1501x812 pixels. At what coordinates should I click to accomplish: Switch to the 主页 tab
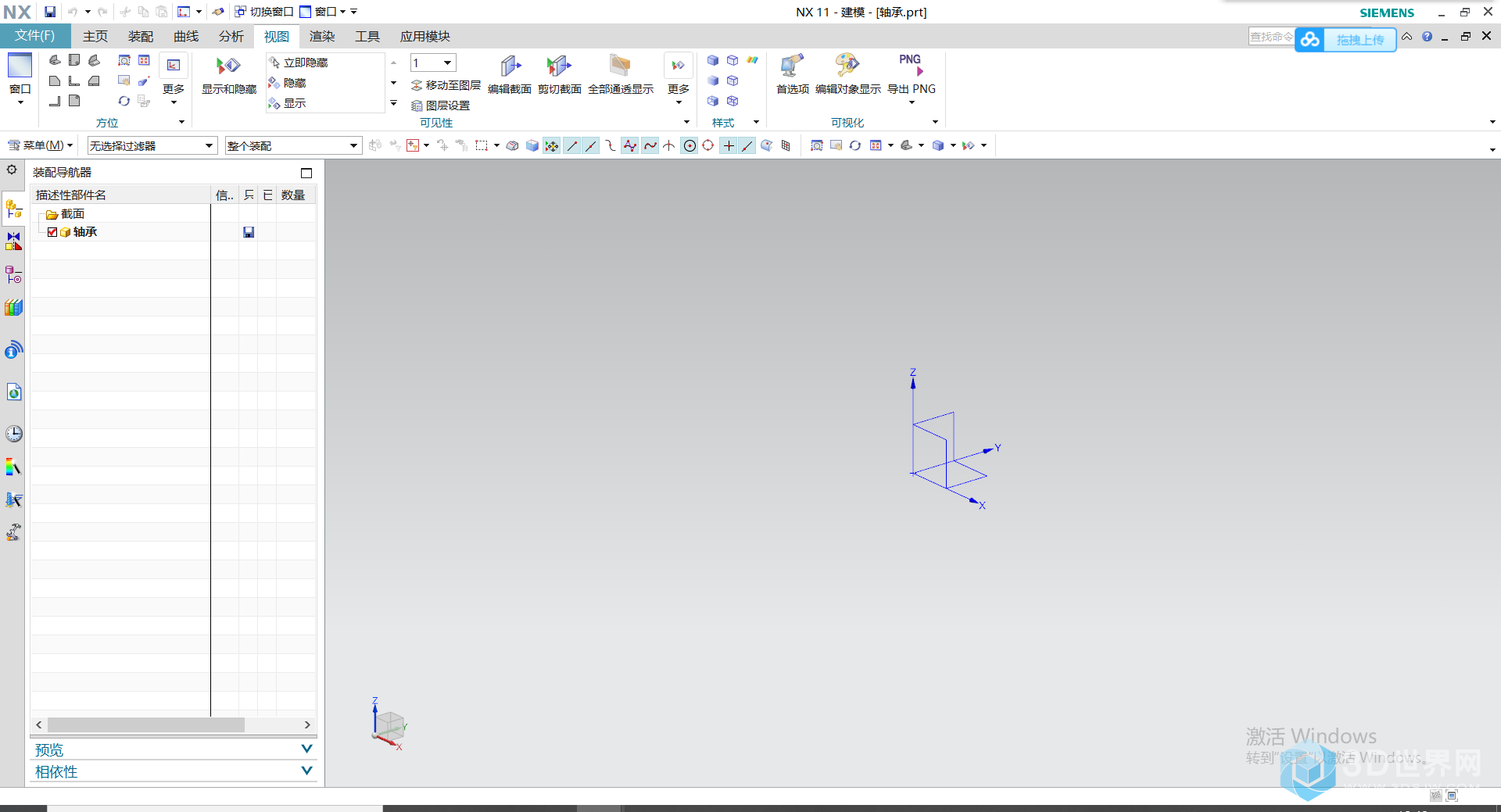(x=95, y=36)
